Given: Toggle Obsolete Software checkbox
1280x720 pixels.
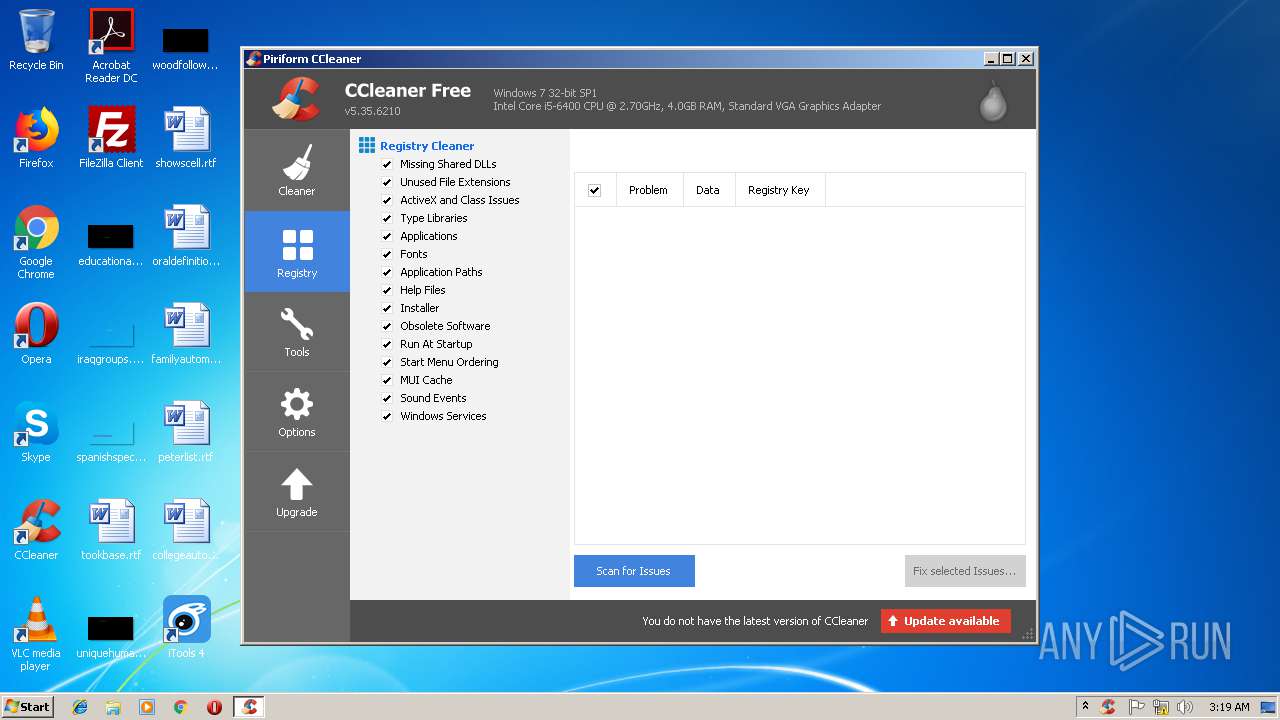Looking at the screenshot, I should 387,326.
